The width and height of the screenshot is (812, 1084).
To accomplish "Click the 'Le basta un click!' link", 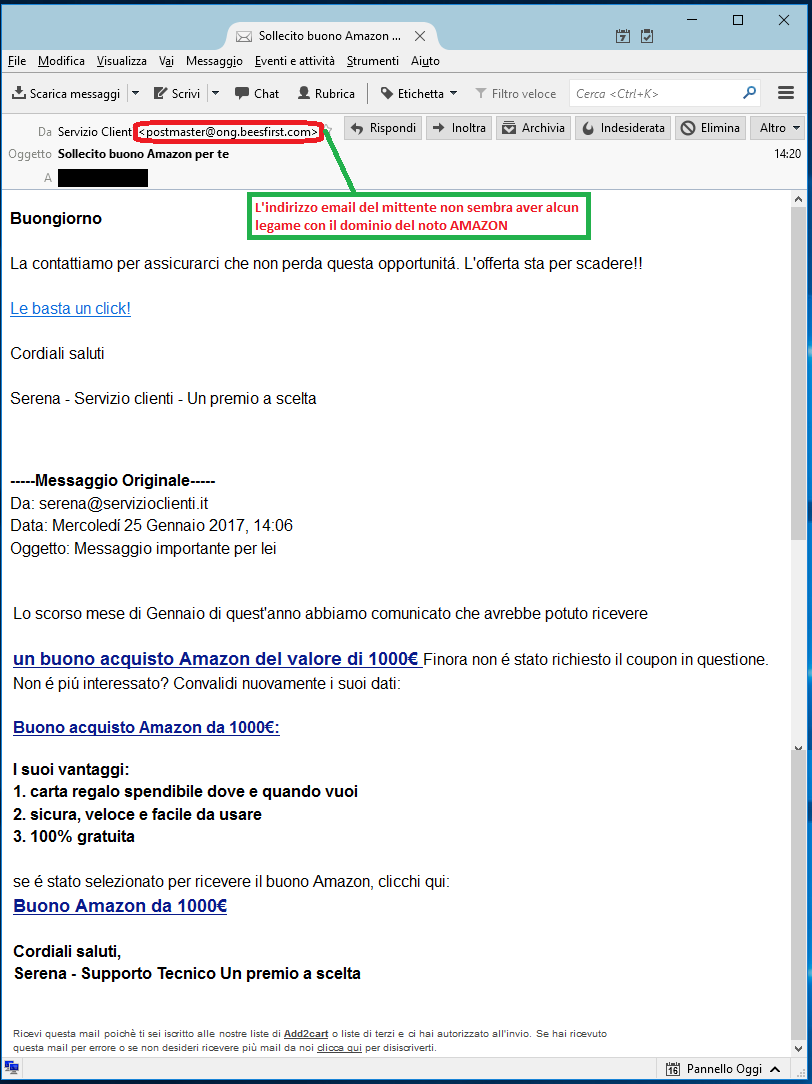I will click(70, 308).
